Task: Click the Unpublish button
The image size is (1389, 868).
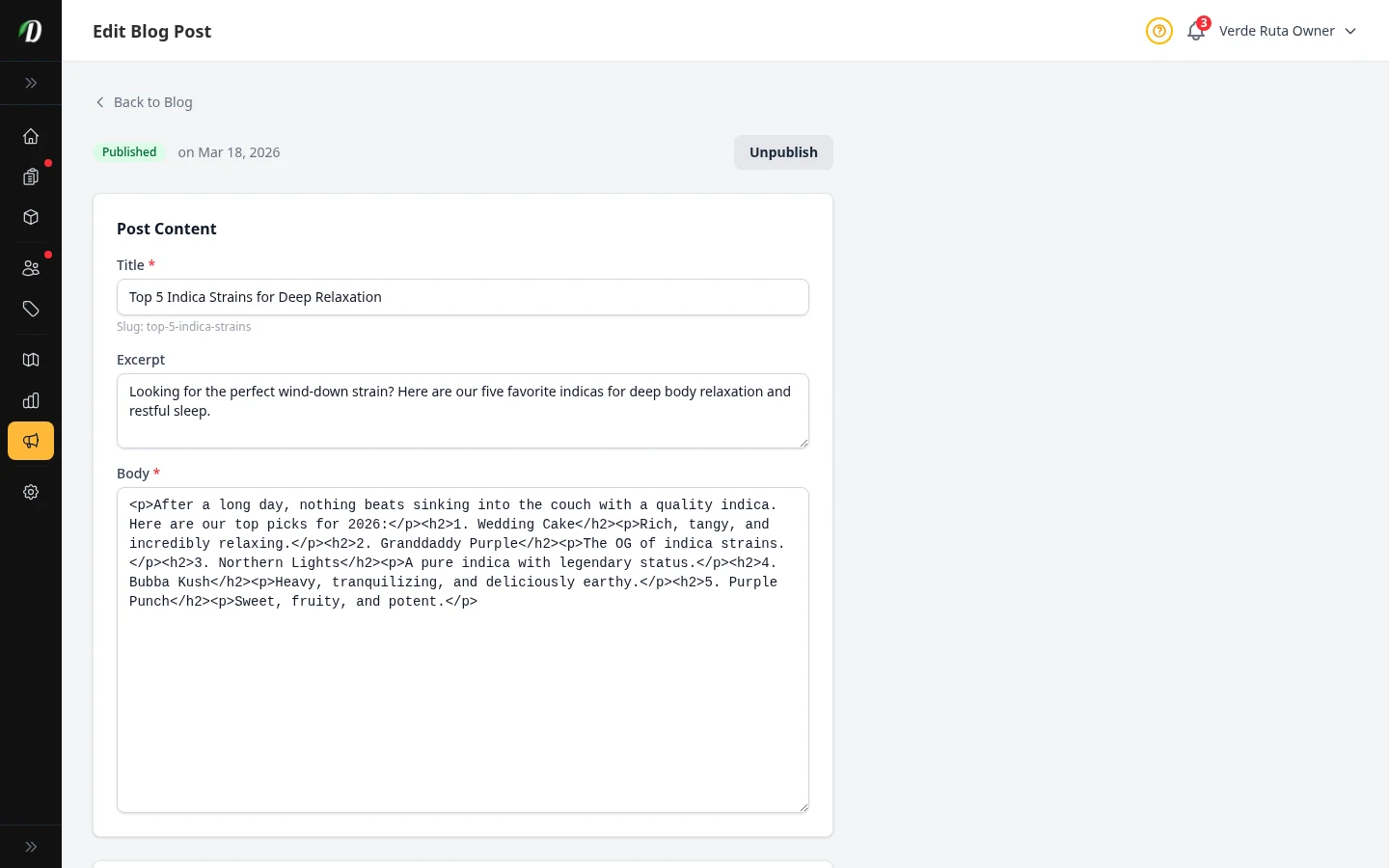Action: [x=783, y=152]
